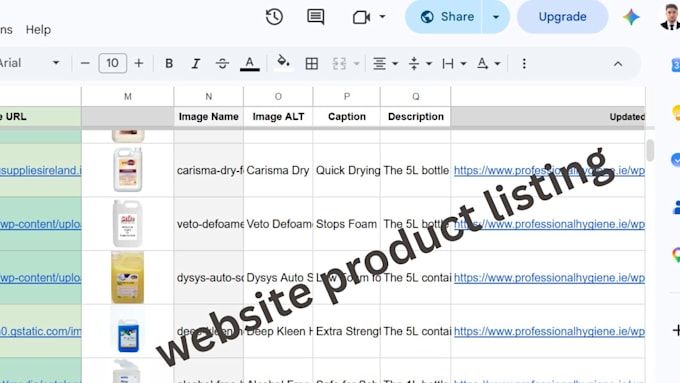Click the Caption header cell

(x=347, y=117)
